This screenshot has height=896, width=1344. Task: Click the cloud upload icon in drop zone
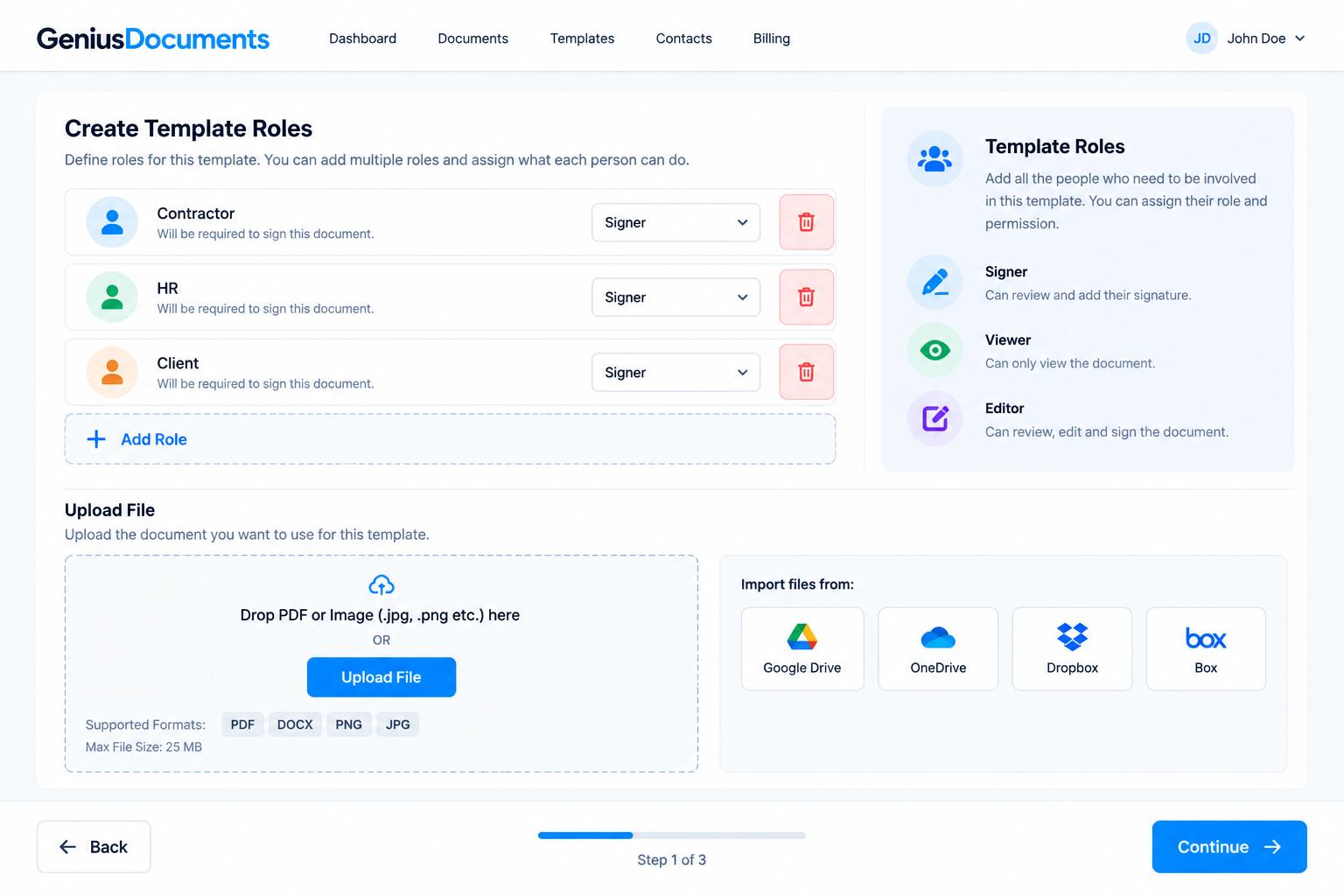(381, 584)
